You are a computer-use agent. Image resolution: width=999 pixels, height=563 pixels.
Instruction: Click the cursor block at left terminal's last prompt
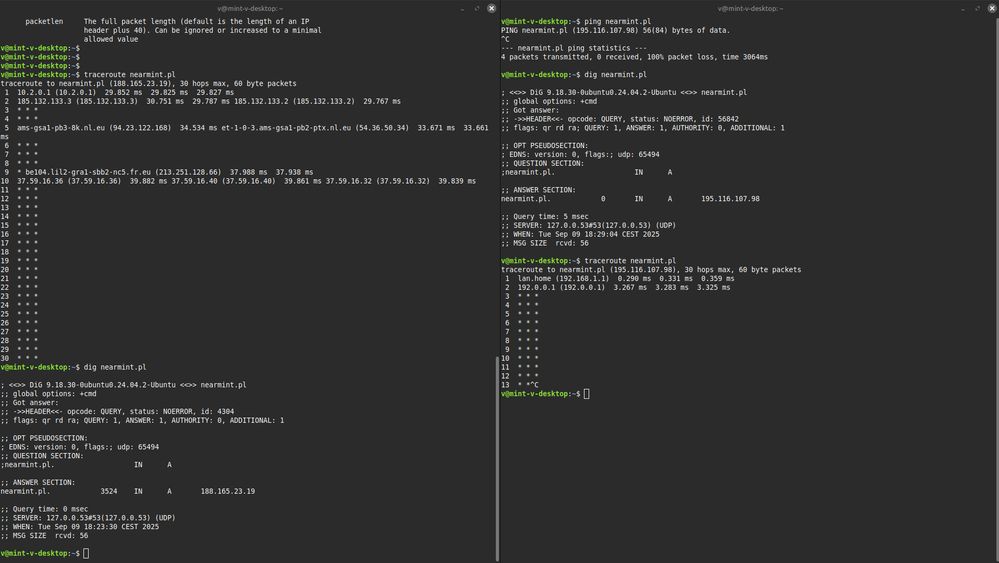pos(87,553)
